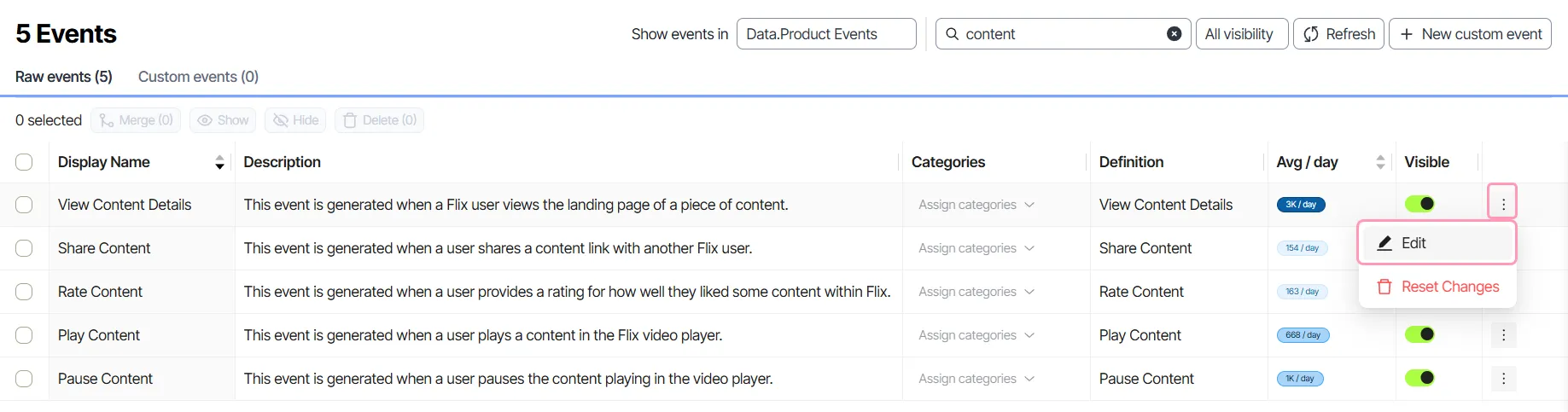
Task: Click the Show button in bulk toolbar
Action: click(x=224, y=120)
